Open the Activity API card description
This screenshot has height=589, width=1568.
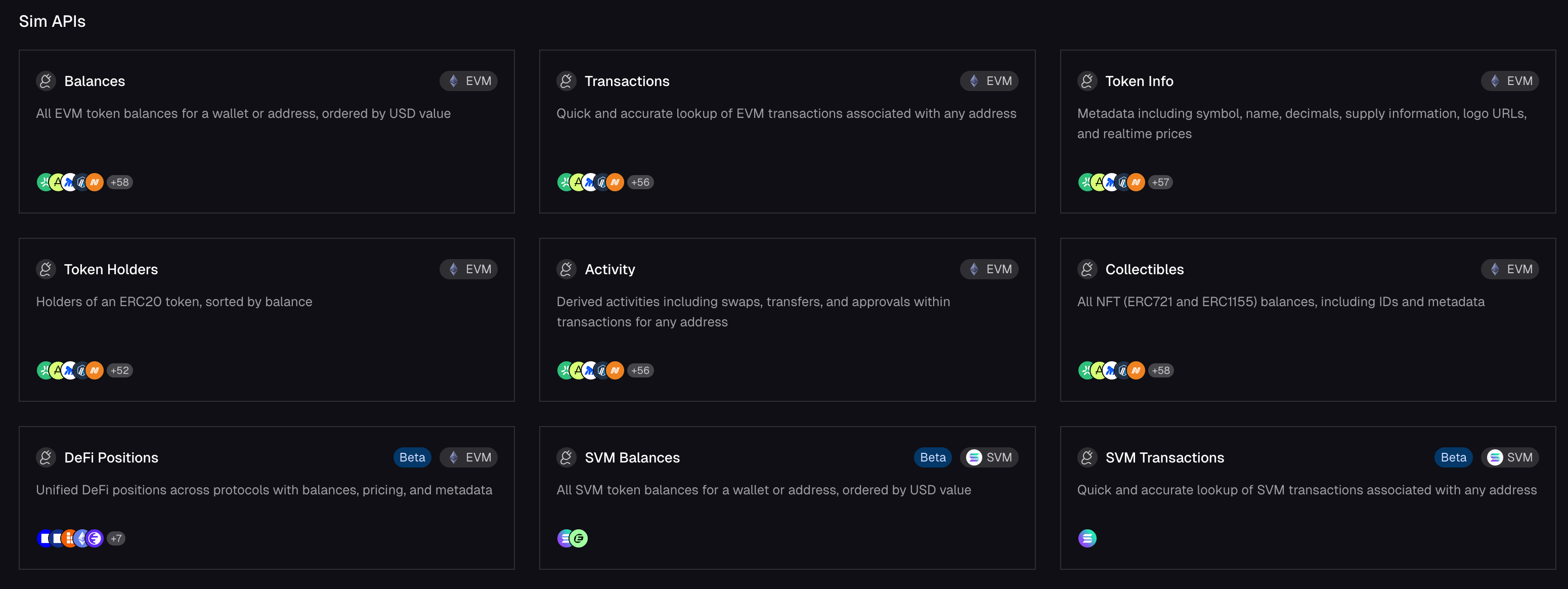click(753, 312)
